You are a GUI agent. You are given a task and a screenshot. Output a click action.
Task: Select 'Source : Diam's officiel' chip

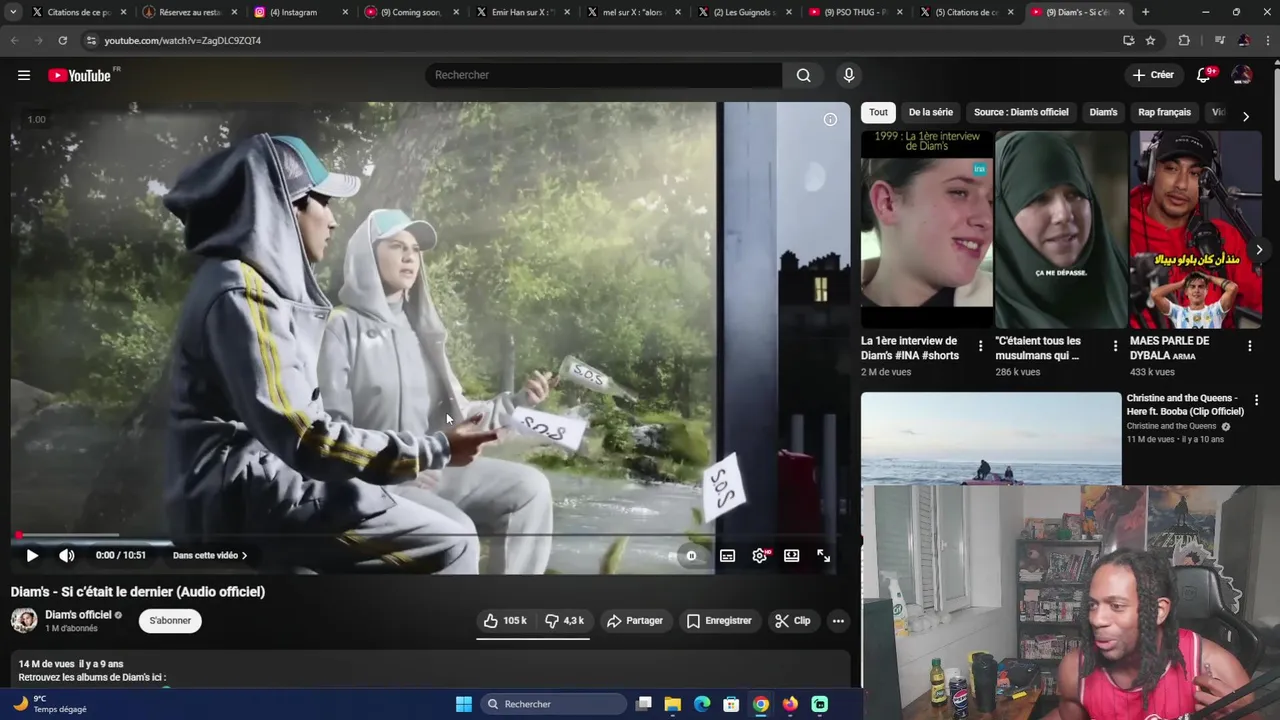coord(1021,112)
